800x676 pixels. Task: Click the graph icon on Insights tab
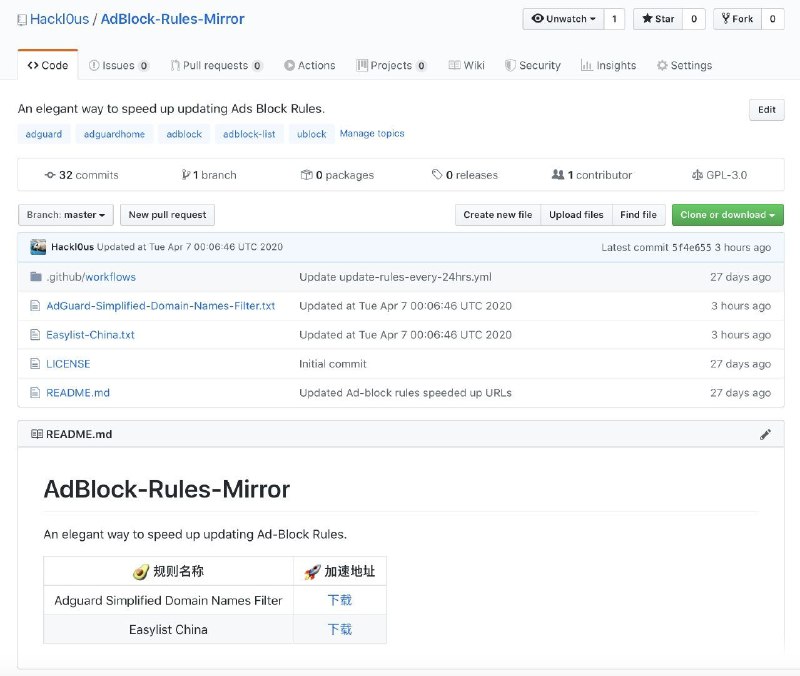587,65
